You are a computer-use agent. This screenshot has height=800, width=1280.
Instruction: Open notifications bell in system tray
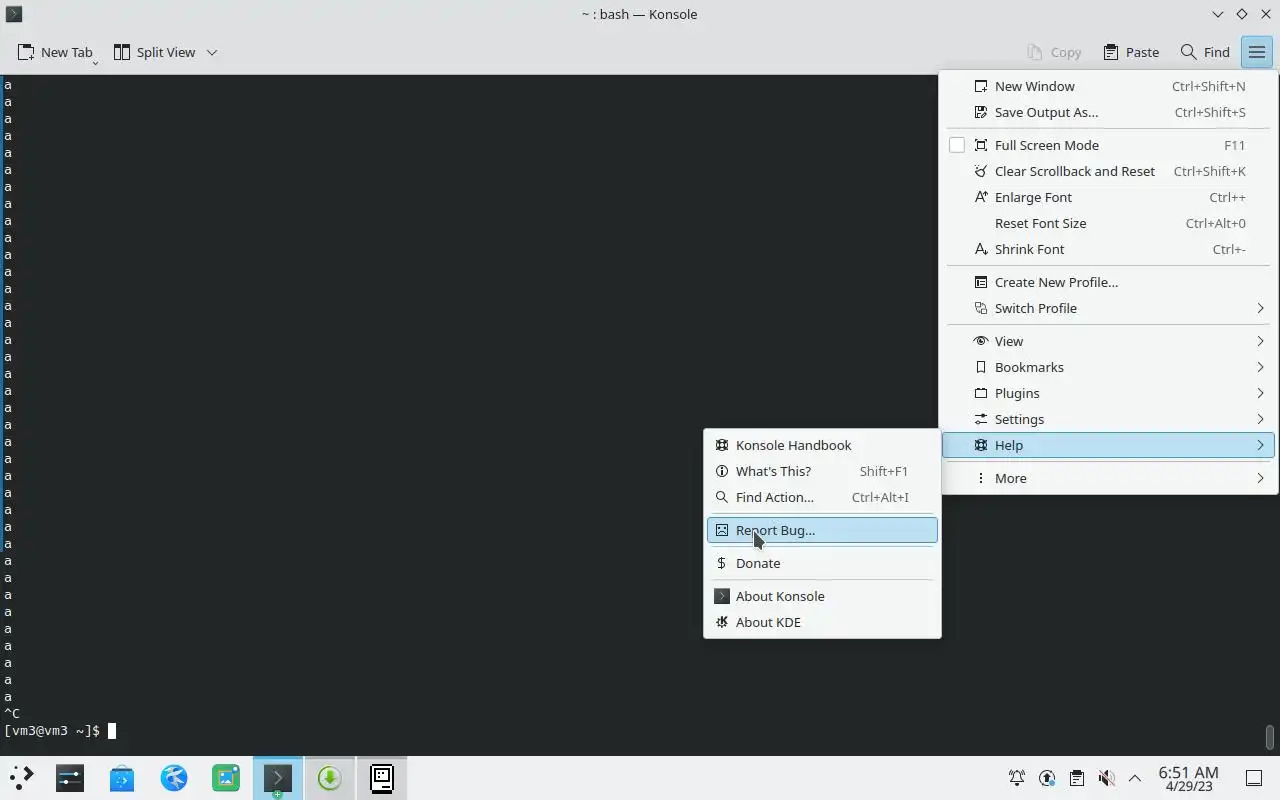point(1017,778)
